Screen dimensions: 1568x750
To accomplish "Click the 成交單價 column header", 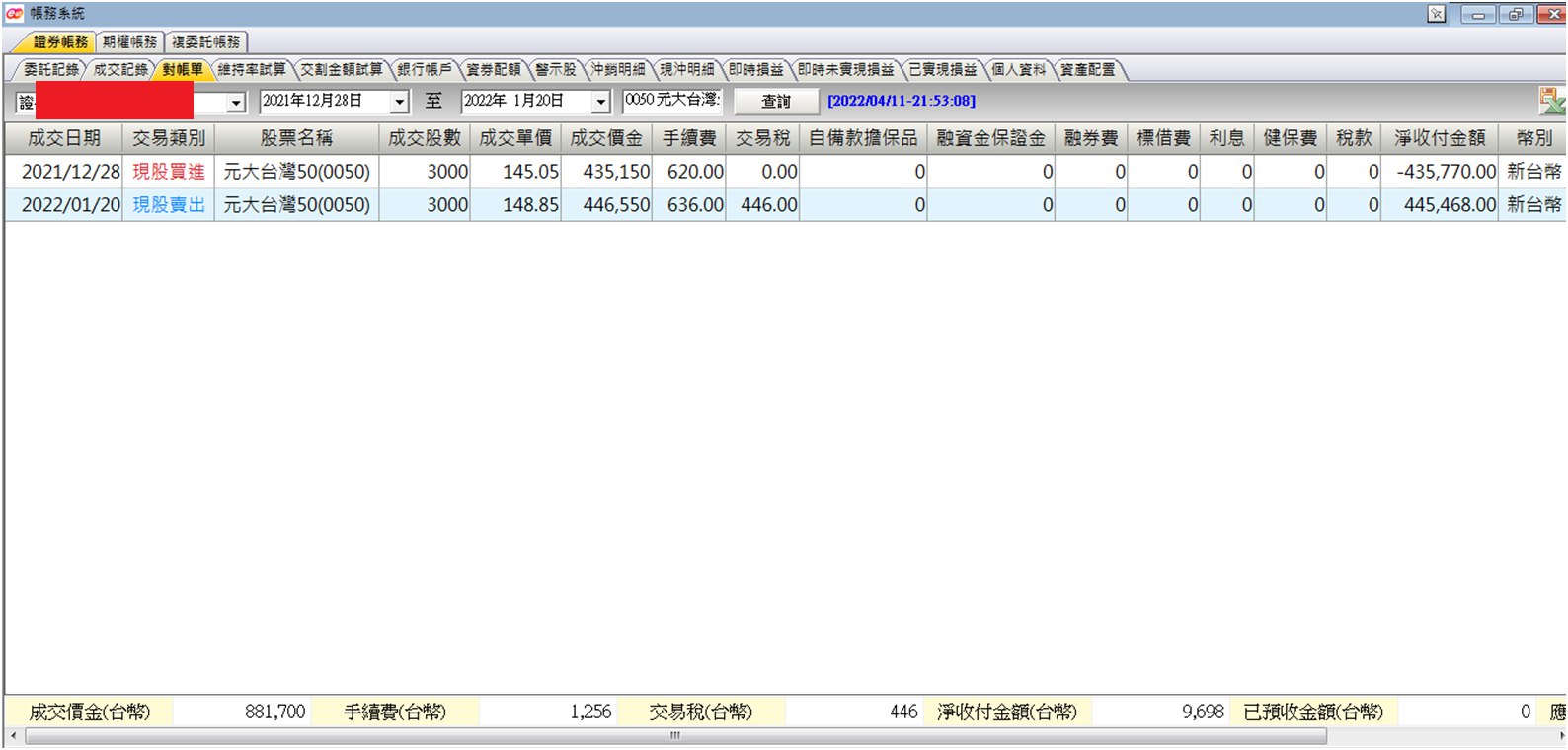I will click(x=515, y=138).
